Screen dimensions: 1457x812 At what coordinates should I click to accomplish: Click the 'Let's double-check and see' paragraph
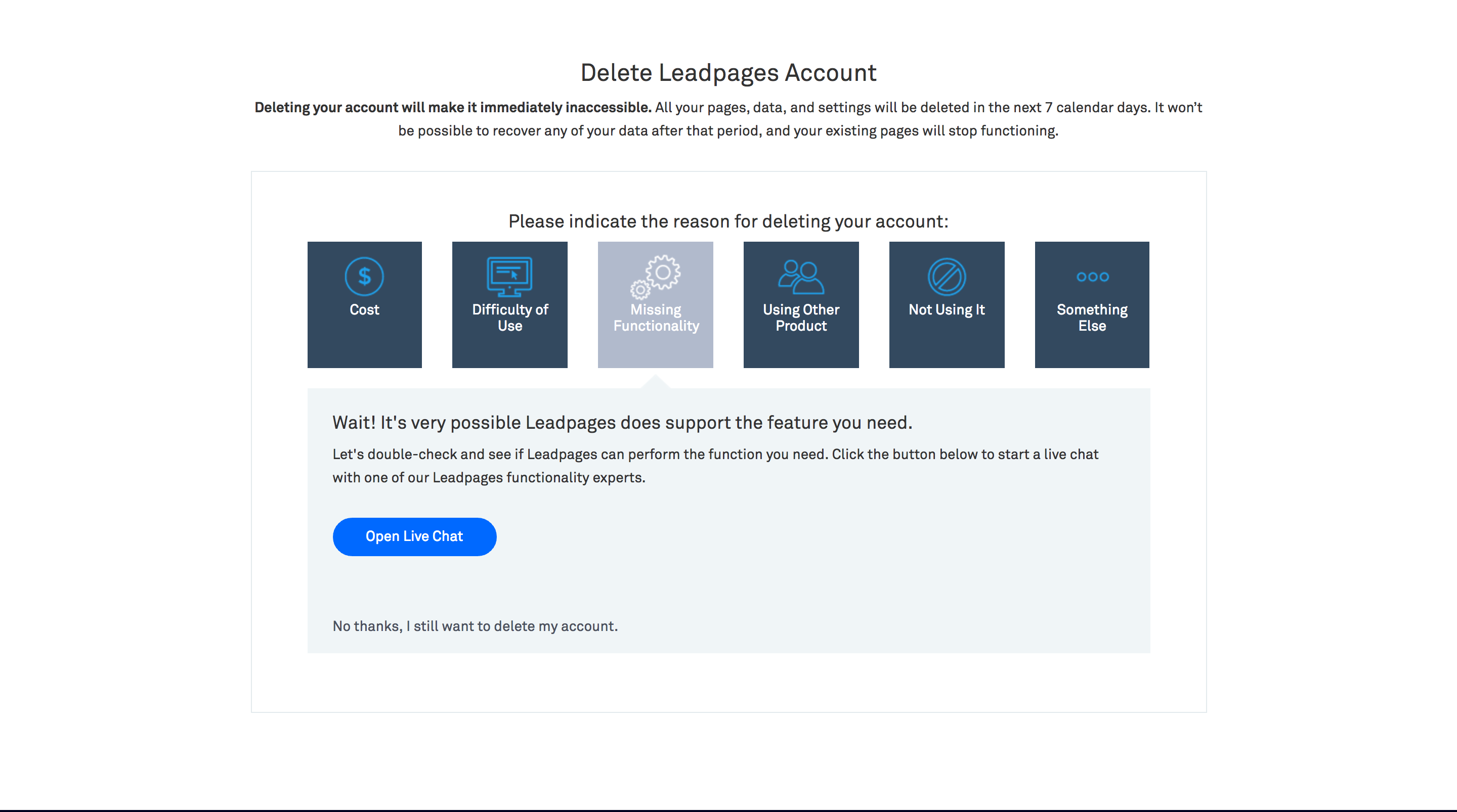[x=715, y=465]
